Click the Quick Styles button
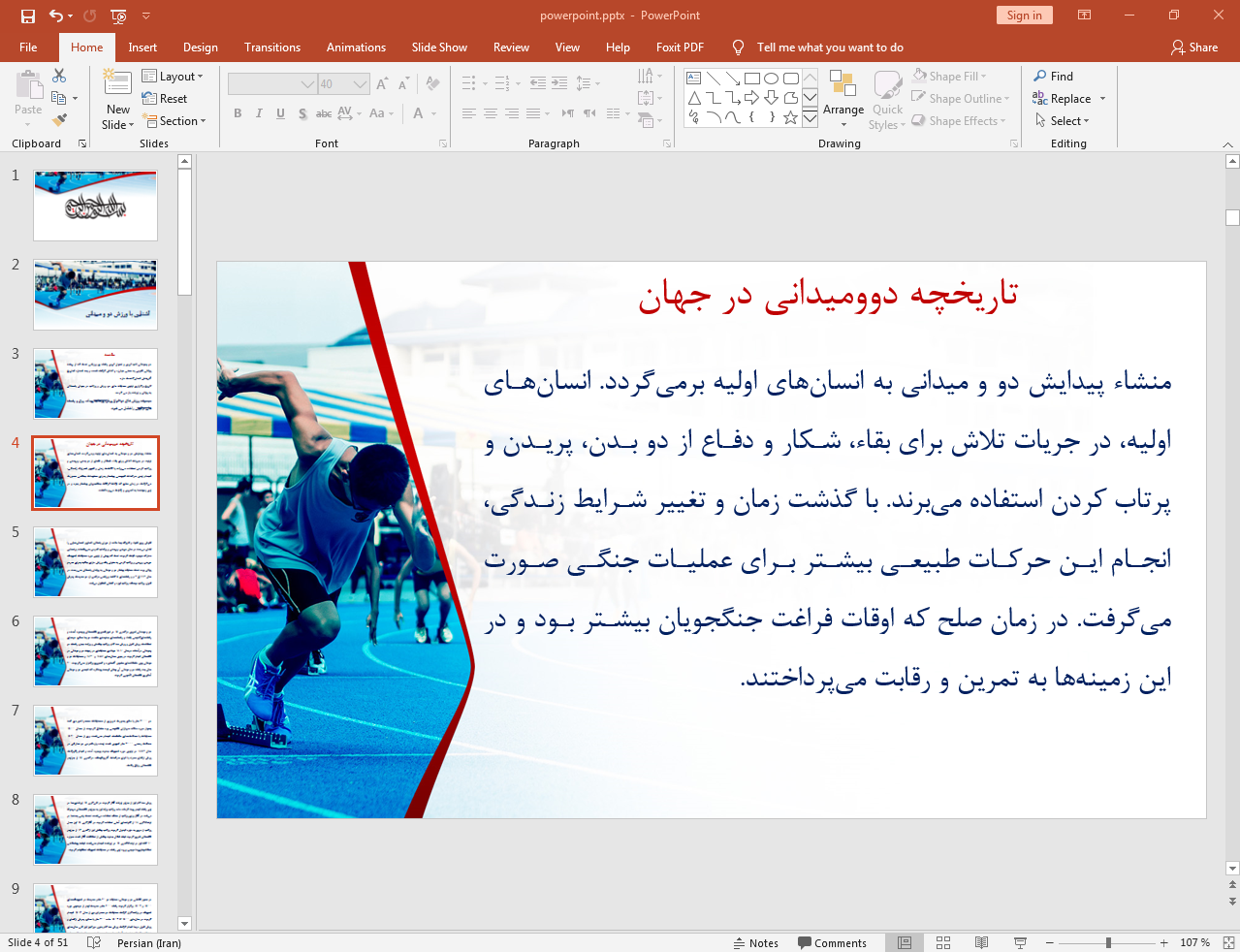1240x952 pixels. 887,100
